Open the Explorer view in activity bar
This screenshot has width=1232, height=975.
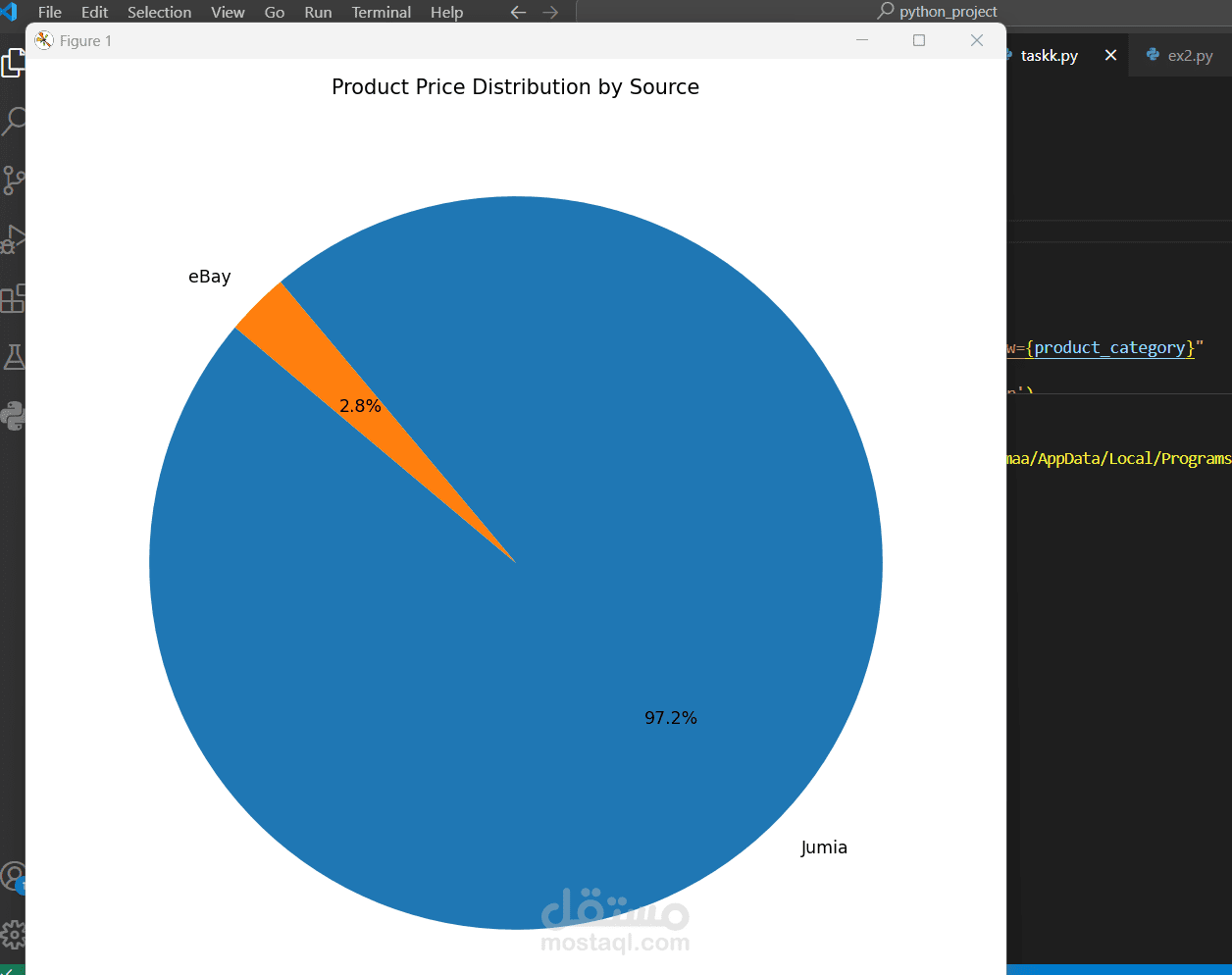(12, 64)
